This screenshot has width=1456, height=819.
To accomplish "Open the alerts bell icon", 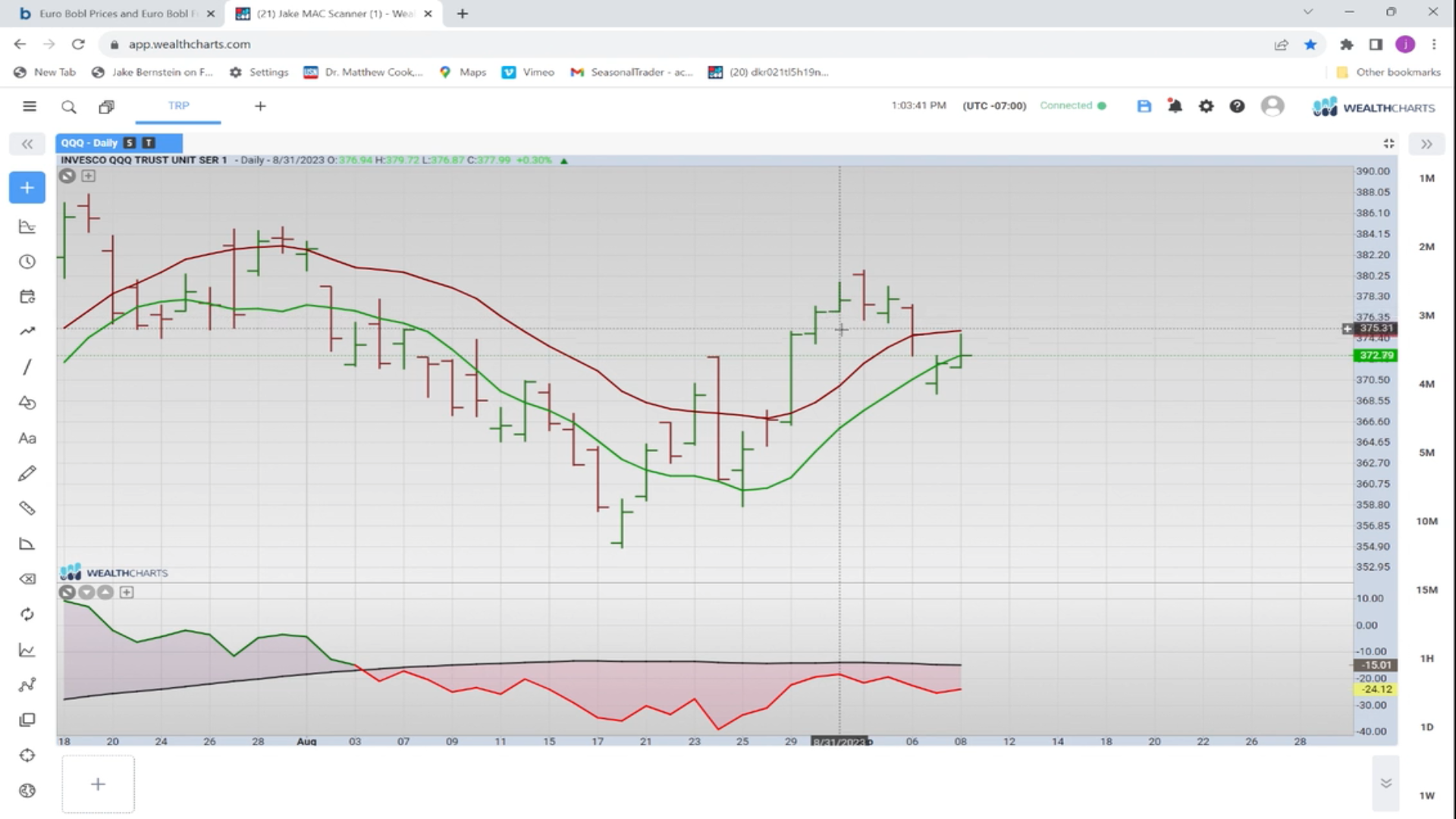I will point(1175,106).
